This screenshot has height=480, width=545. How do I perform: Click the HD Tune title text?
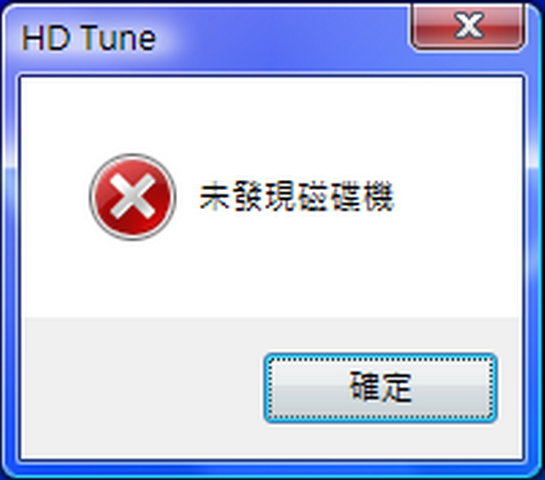pos(89,38)
